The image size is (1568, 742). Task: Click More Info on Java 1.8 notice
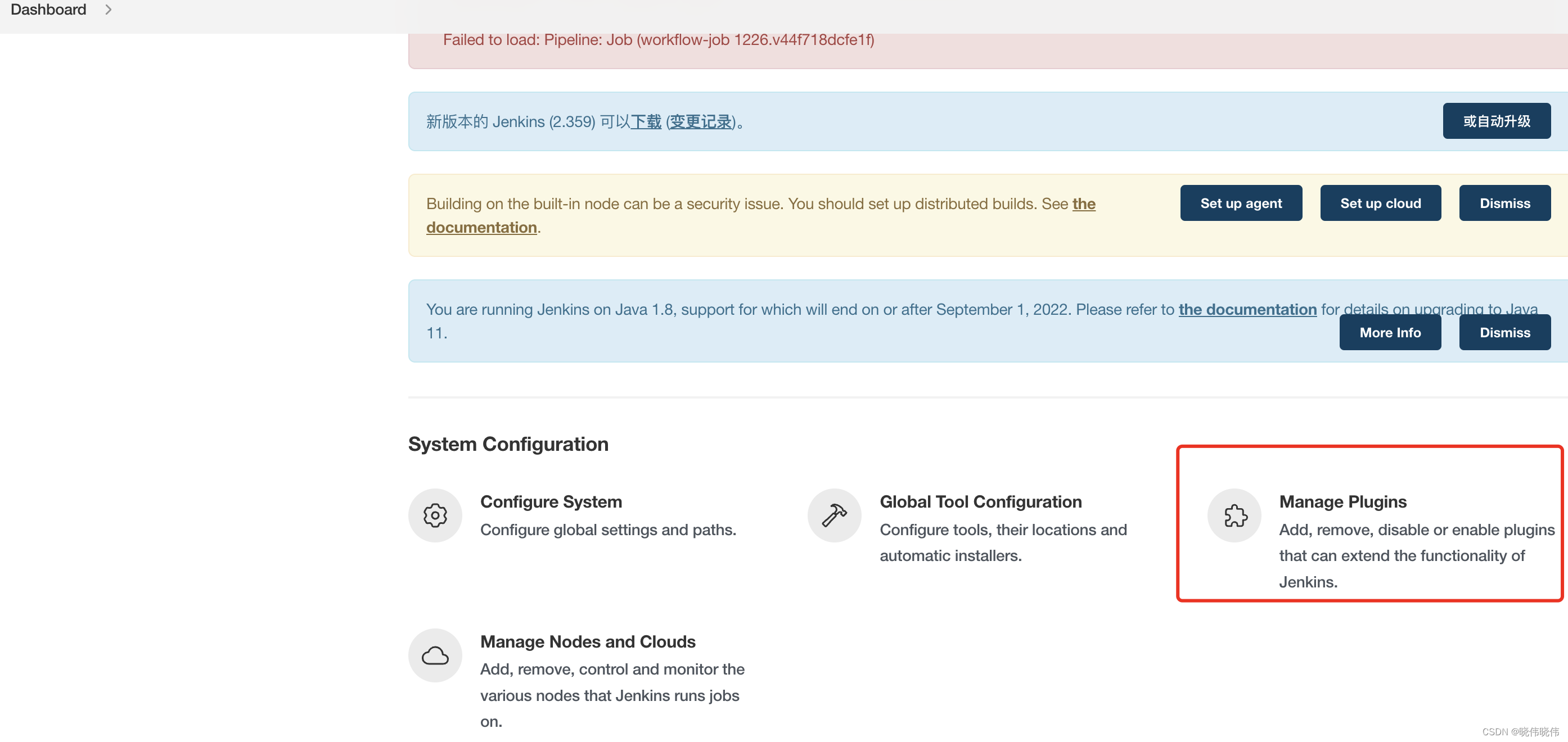pos(1390,332)
